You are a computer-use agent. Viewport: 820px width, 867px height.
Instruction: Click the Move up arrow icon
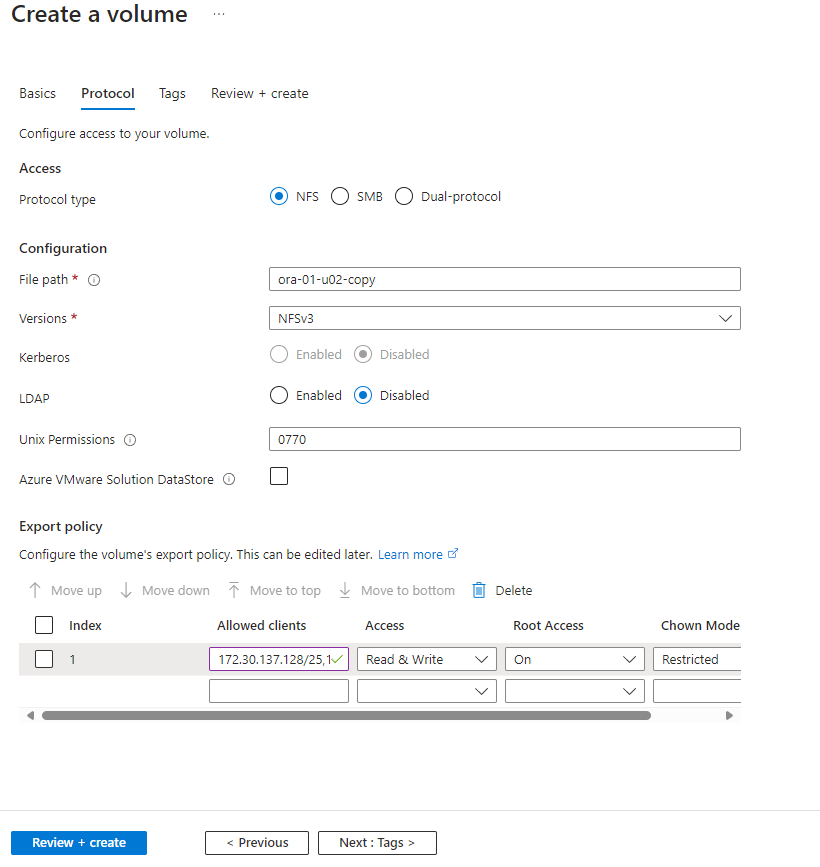coord(35,590)
